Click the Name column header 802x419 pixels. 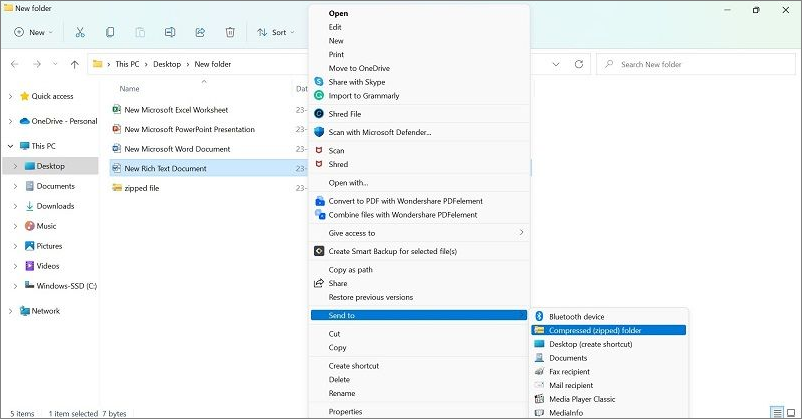click(130, 89)
